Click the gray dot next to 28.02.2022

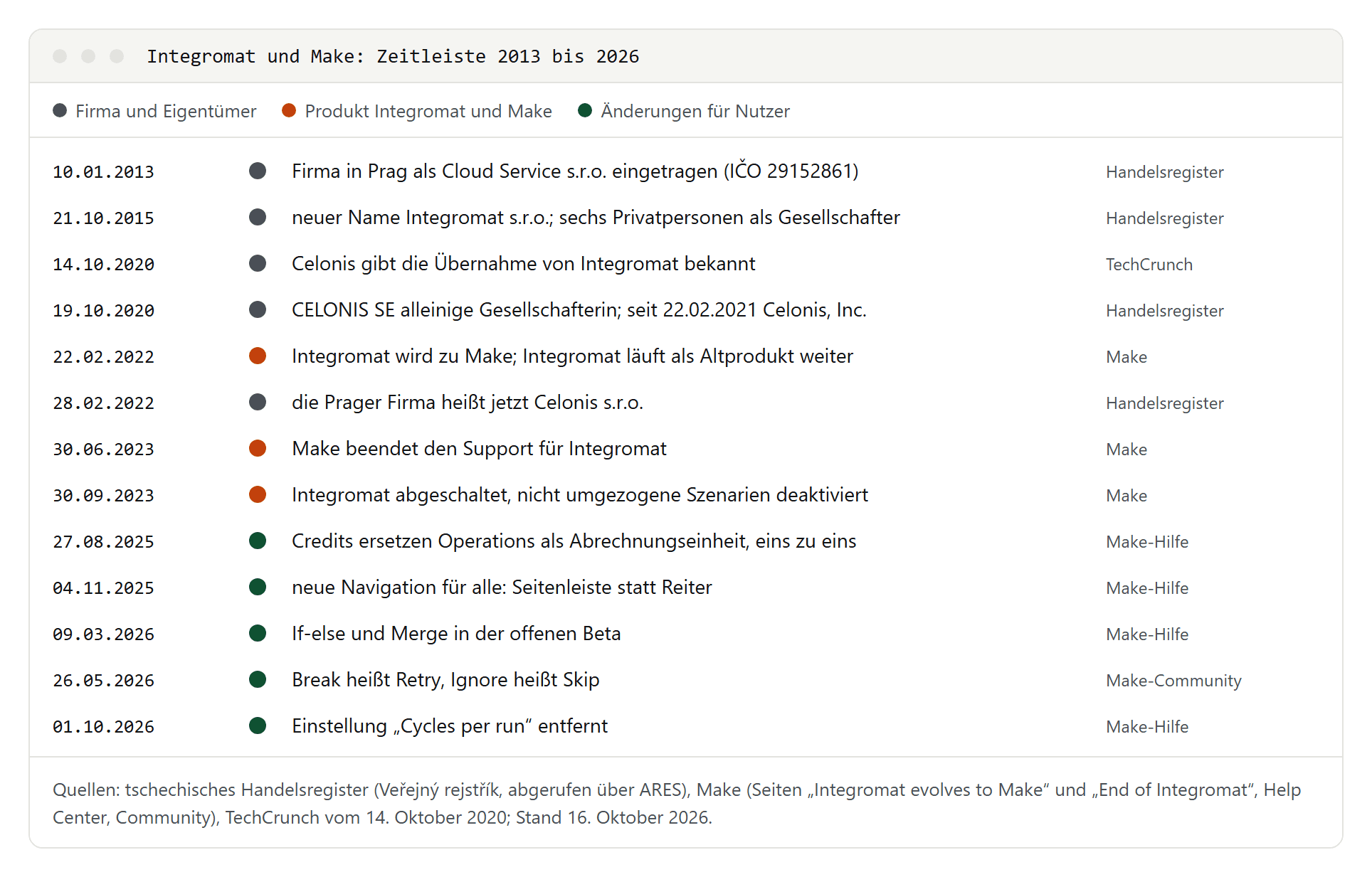258,402
